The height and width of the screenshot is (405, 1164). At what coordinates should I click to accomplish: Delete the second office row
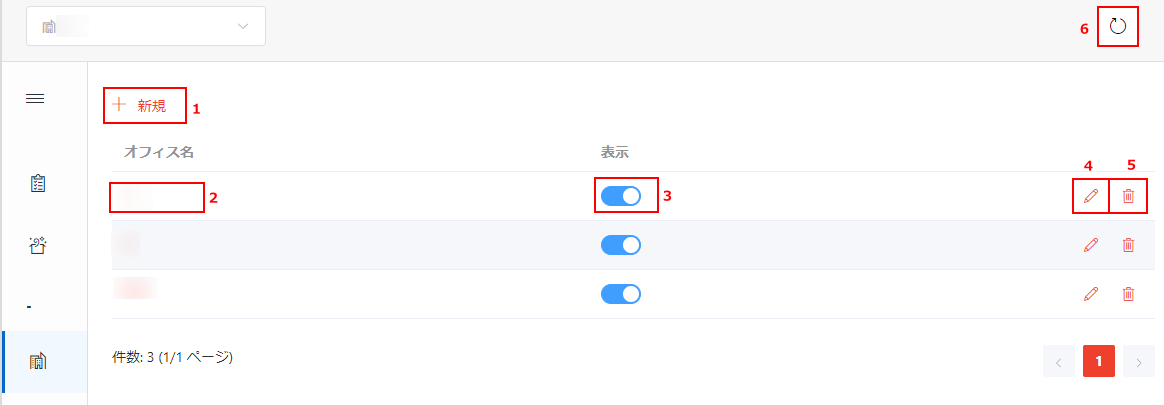[1128, 245]
